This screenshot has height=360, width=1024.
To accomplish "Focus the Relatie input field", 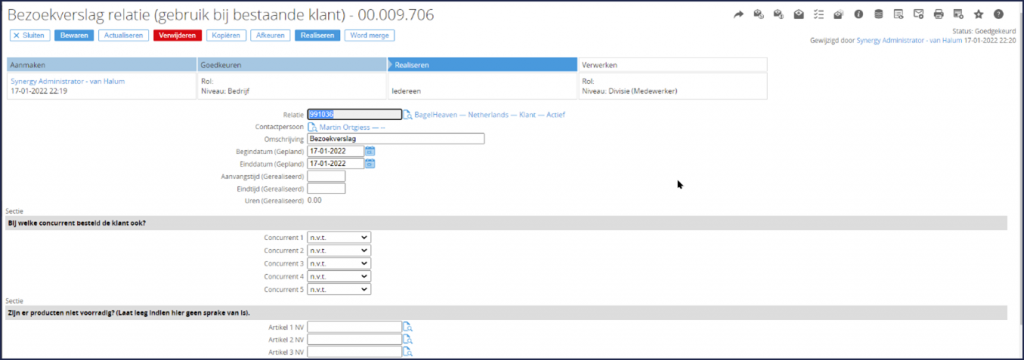I will pyautogui.click(x=355, y=114).
